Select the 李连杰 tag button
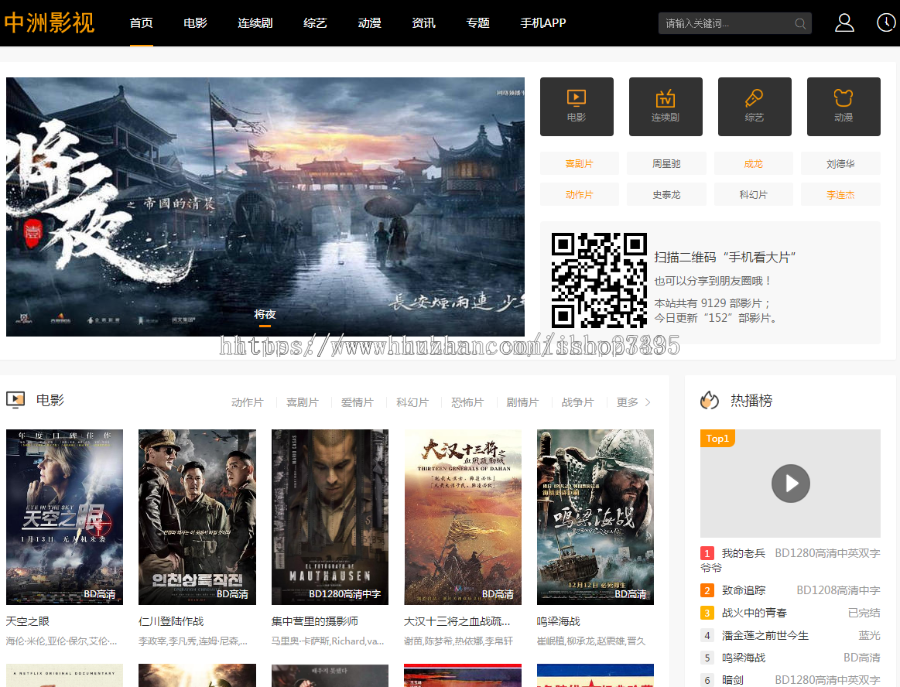 tap(841, 195)
